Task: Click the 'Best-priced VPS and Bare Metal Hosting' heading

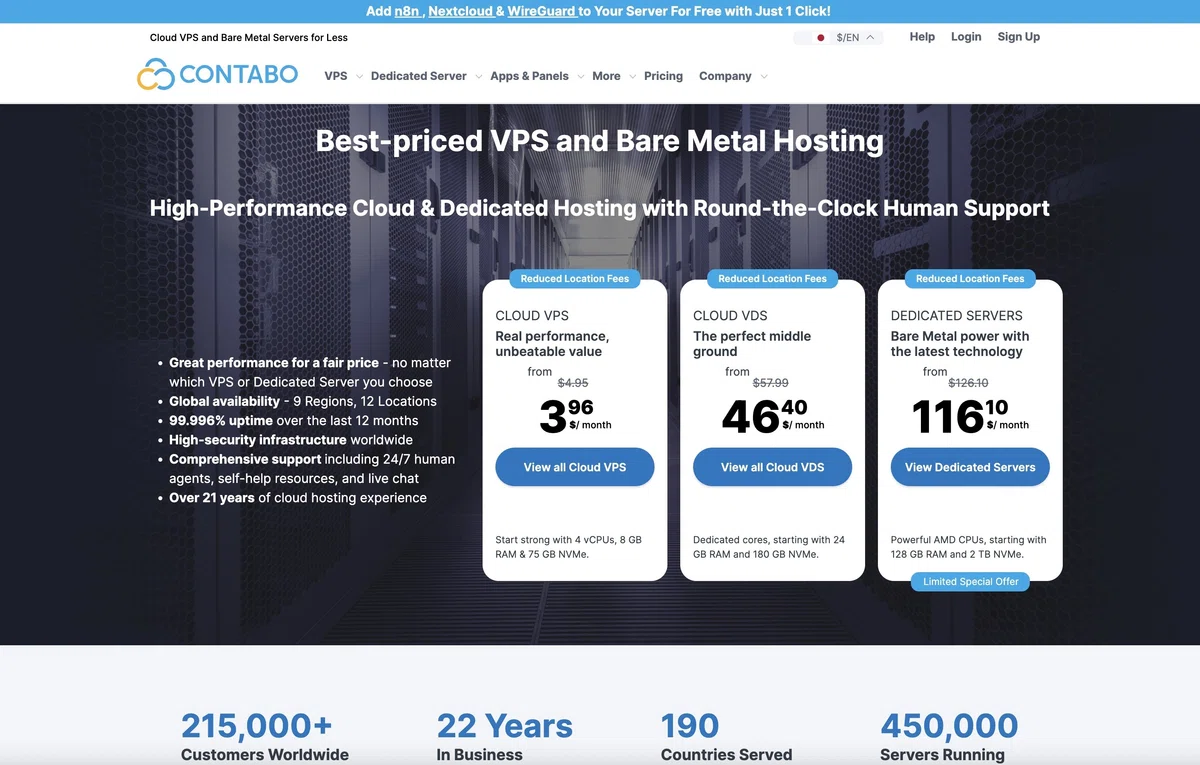Action: pos(600,141)
